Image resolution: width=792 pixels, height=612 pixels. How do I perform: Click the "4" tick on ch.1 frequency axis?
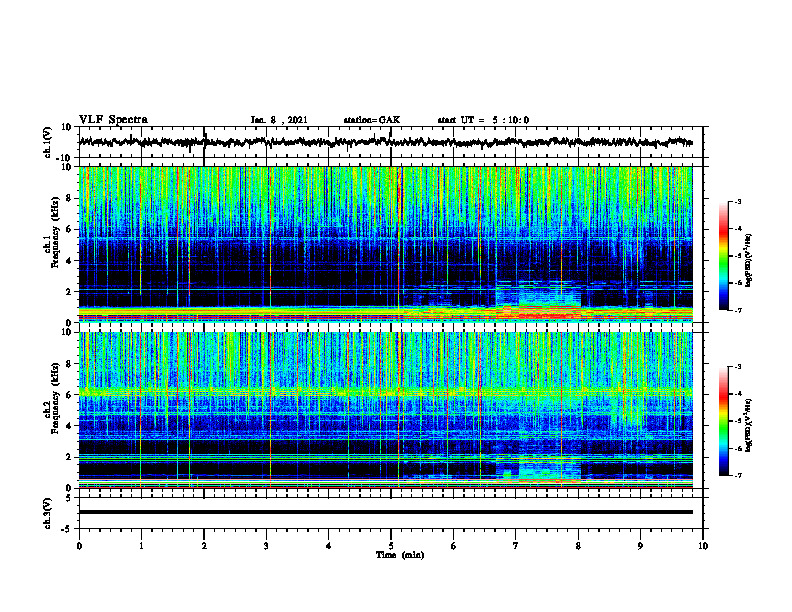point(69,261)
